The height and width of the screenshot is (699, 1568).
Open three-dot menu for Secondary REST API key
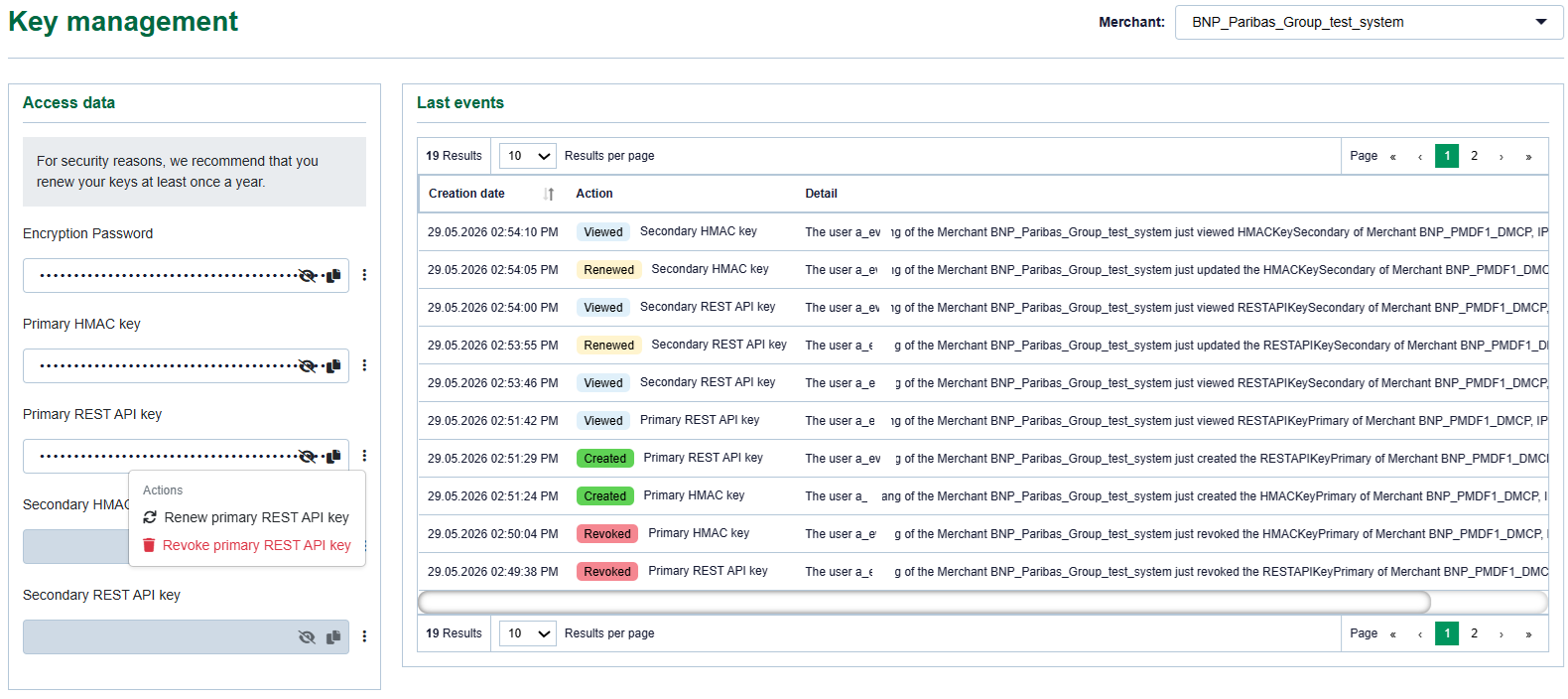click(364, 636)
